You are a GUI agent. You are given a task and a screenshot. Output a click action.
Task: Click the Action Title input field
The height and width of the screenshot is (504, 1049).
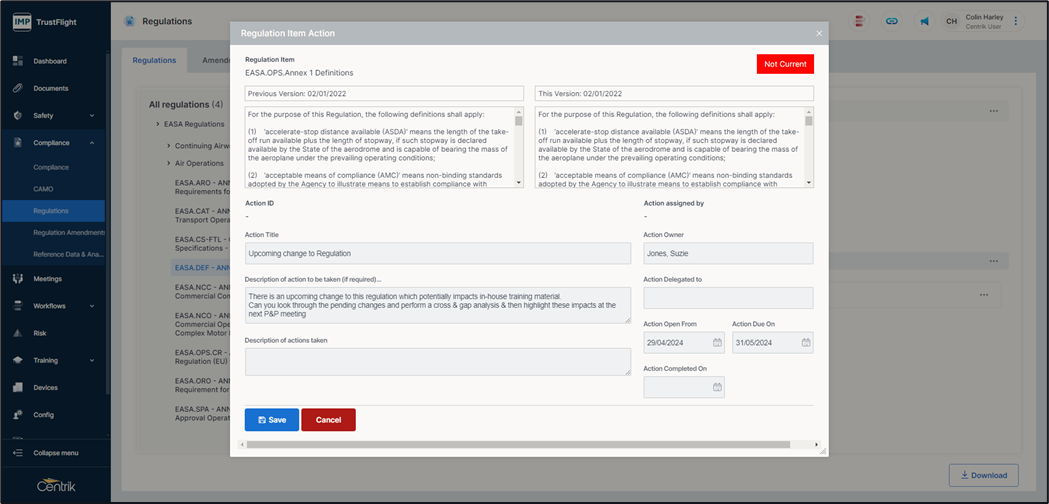click(x=438, y=254)
